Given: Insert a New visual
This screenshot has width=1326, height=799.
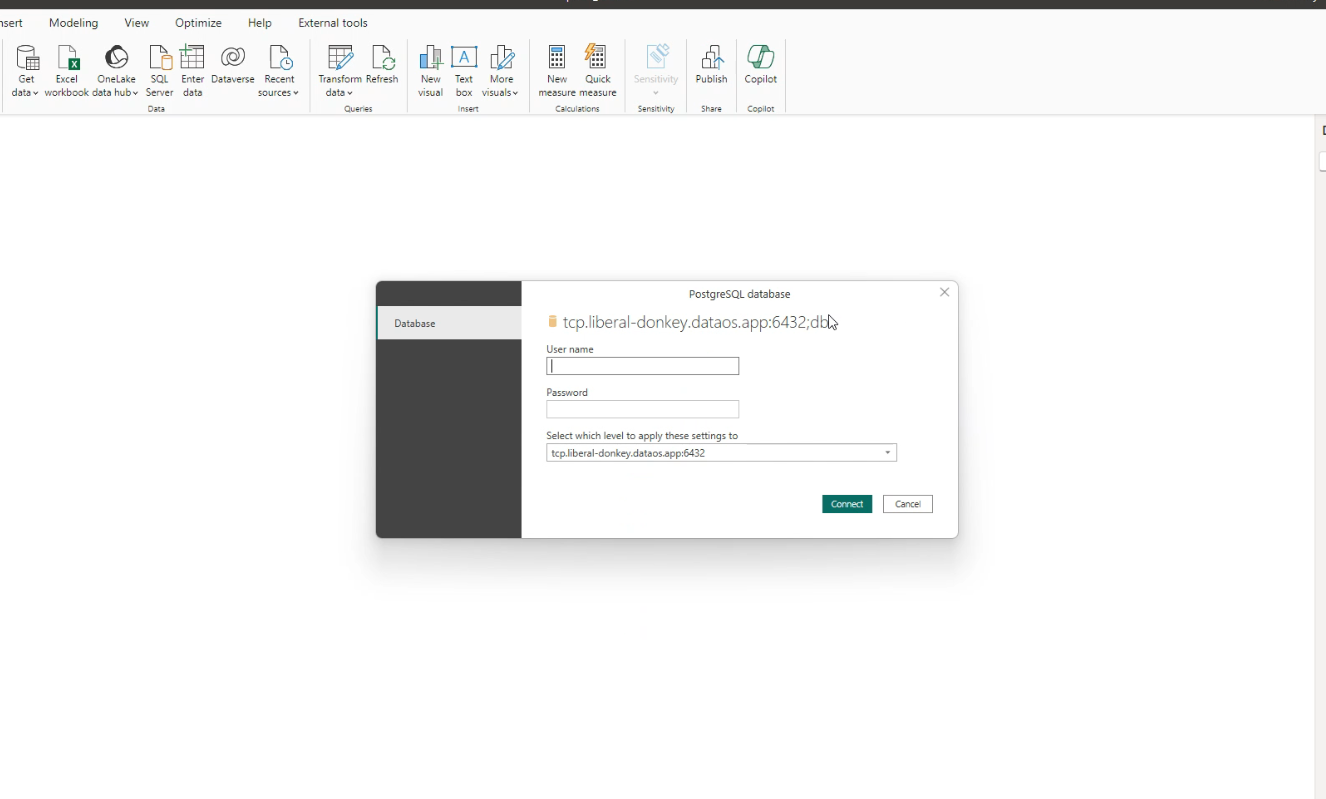Looking at the screenshot, I should (431, 71).
